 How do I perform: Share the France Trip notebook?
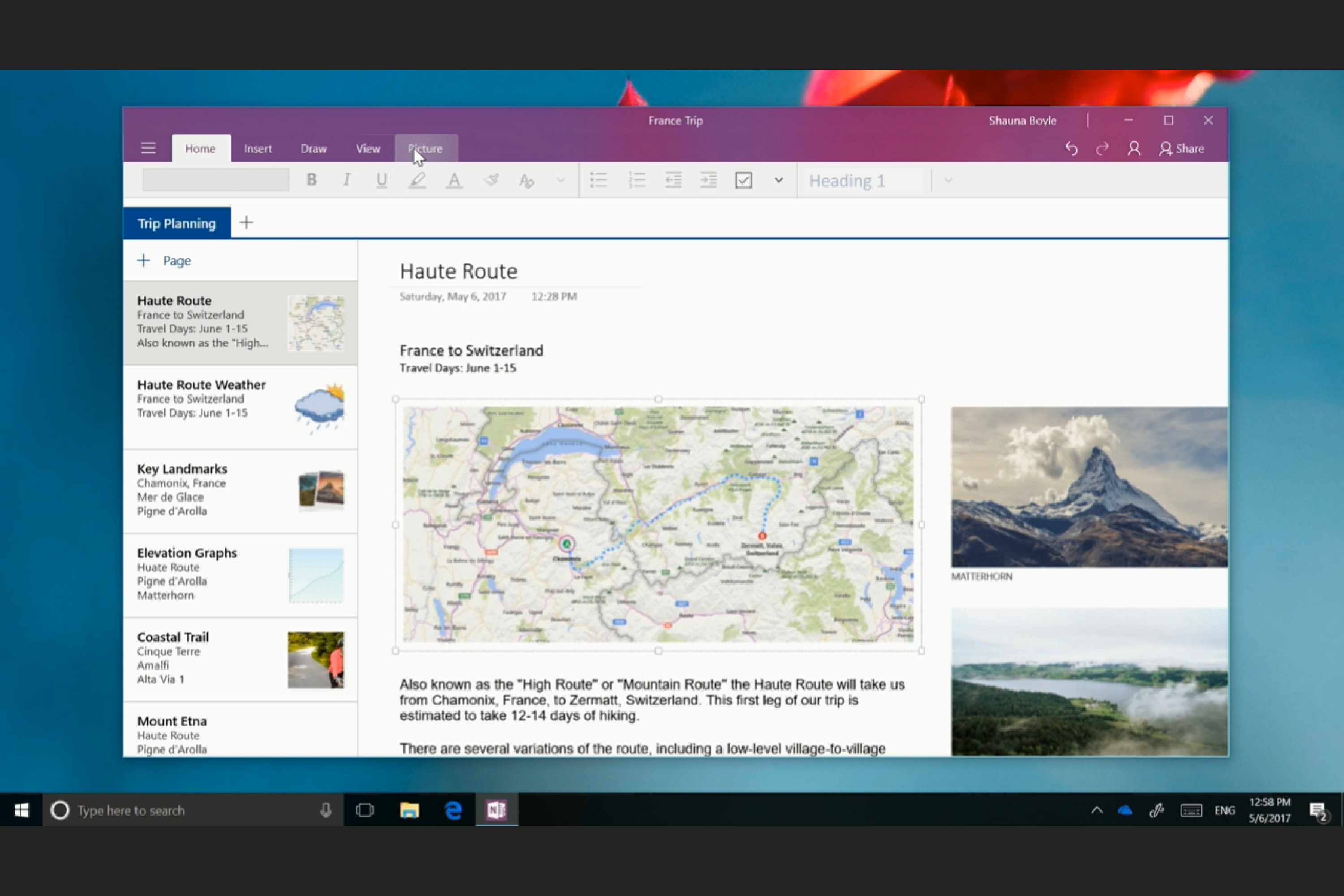(x=1183, y=149)
